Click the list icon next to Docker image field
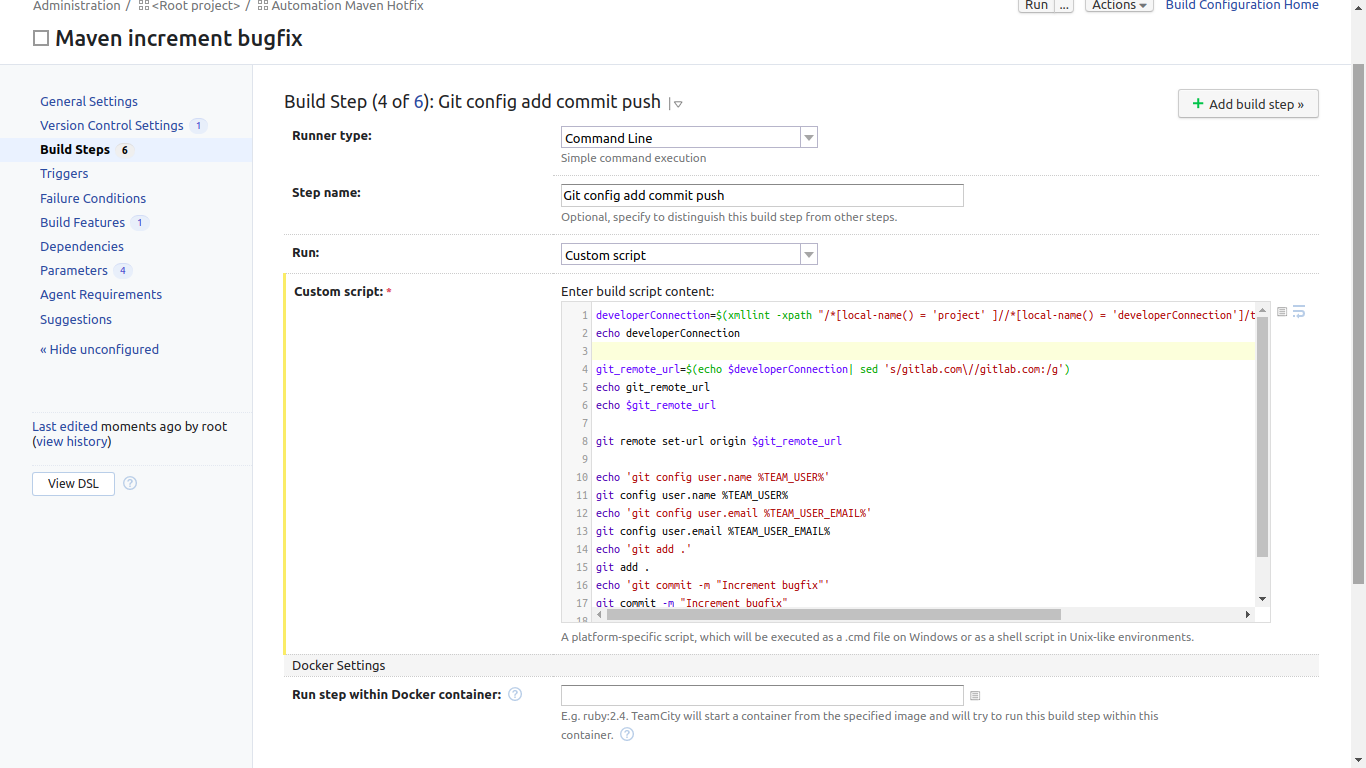 coord(975,696)
